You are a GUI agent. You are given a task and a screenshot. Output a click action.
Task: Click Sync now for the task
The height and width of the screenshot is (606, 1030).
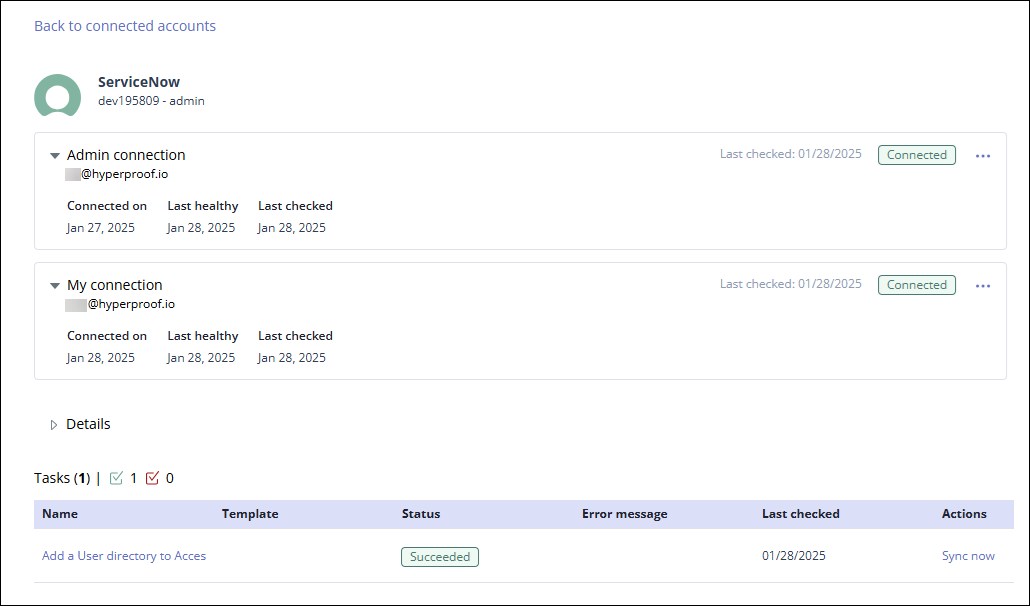[x=968, y=555]
